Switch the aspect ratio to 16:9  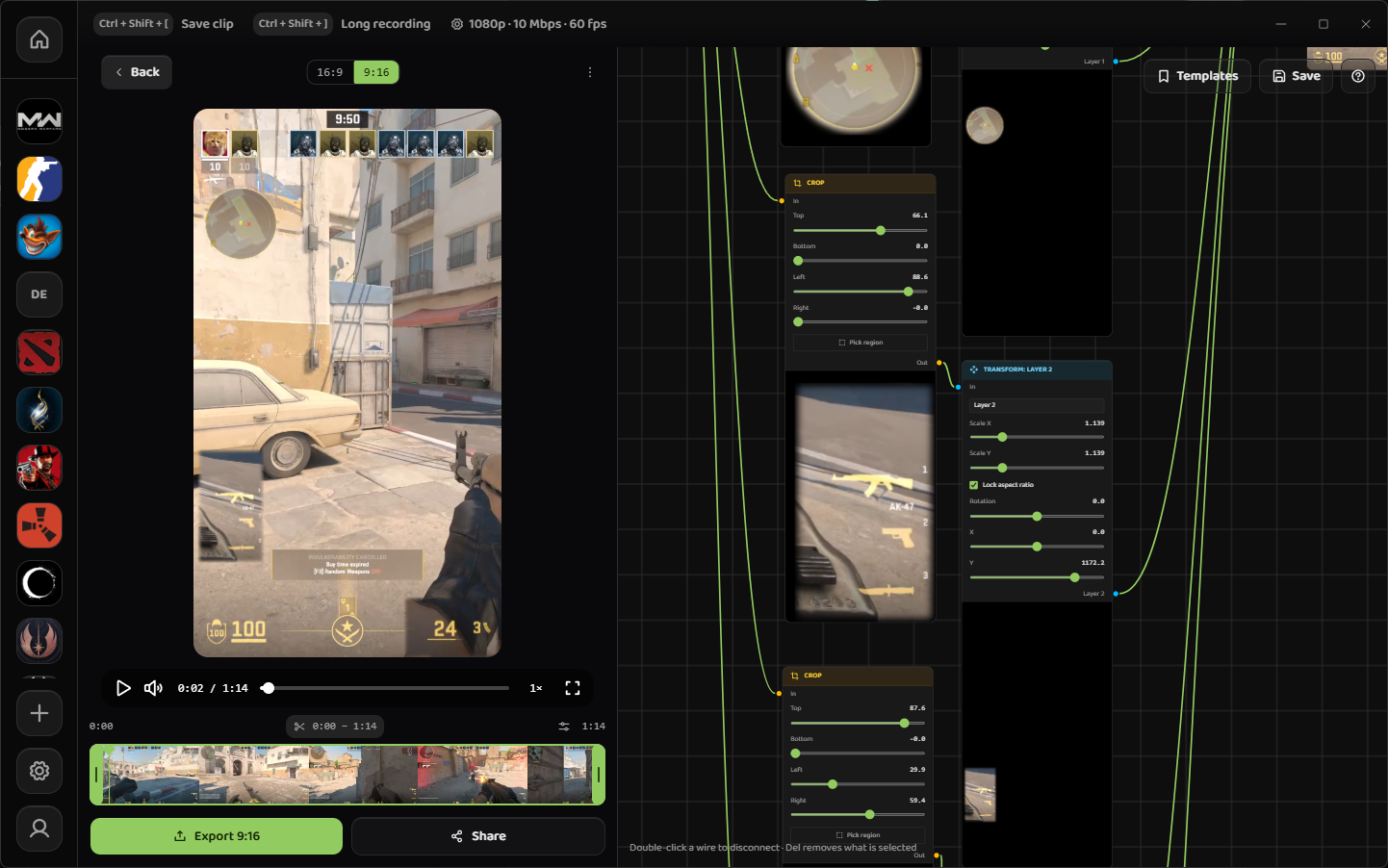(330, 72)
